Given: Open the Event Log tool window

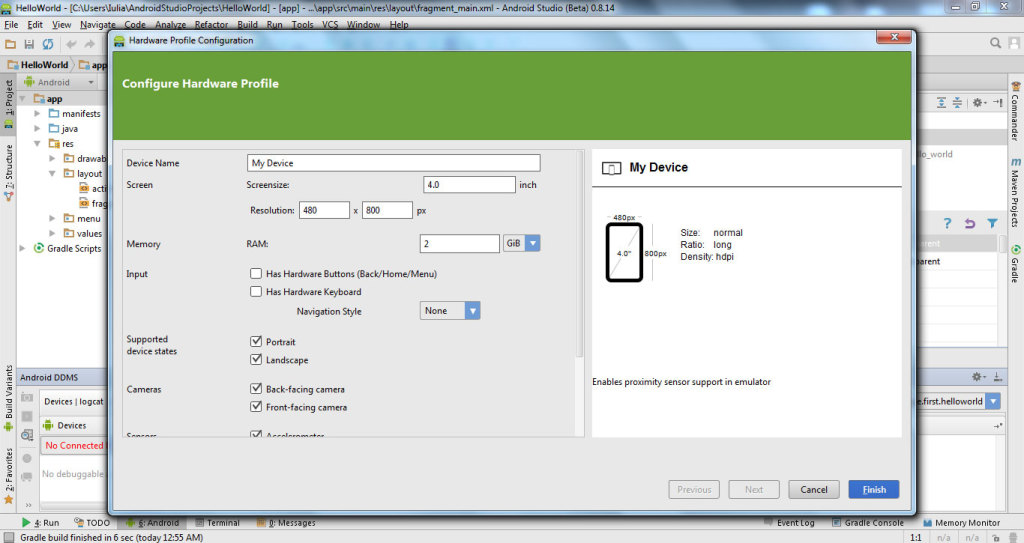Looking at the screenshot, I should click(790, 523).
